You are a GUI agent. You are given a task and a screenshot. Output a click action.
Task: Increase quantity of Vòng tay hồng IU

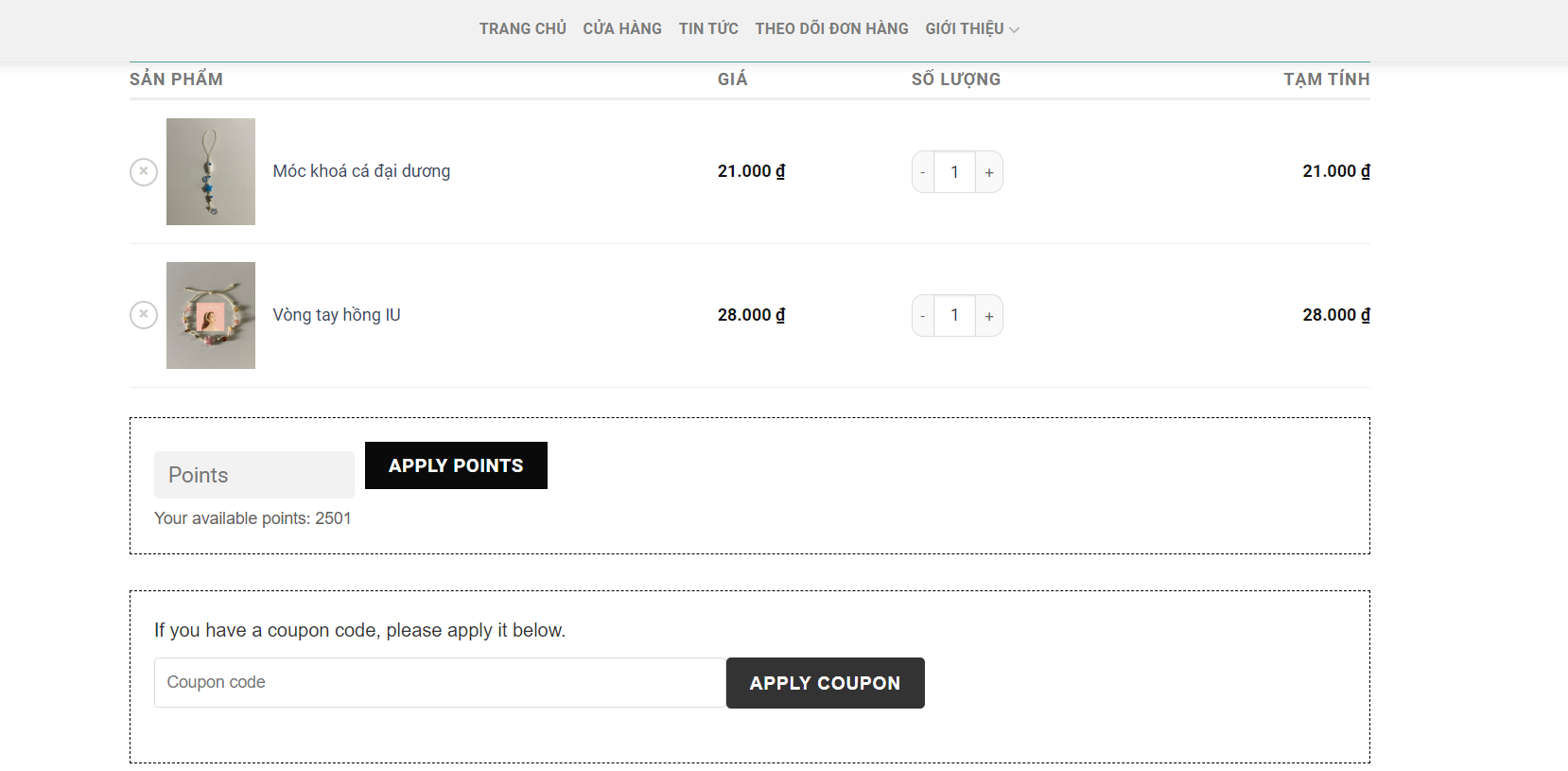coord(989,316)
